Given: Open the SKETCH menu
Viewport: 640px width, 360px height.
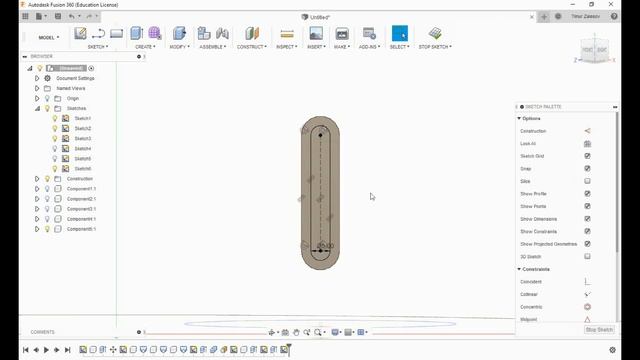Looking at the screenshot, I should pyautogui.click(x=98, y=47).
